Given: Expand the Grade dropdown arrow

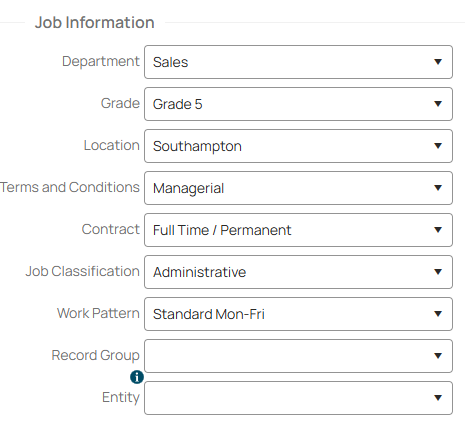Looking at the screenshot, I should pos(438,104).
